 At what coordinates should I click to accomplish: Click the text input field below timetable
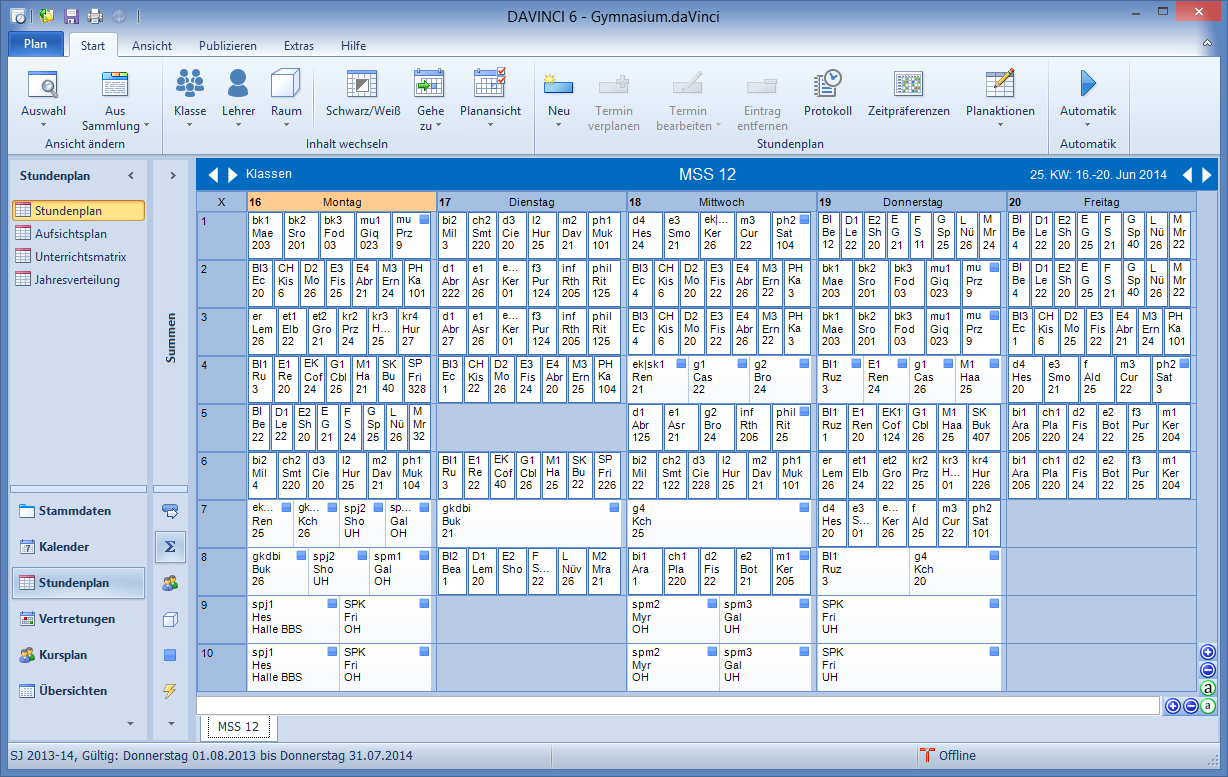click(x=678, y=706)
